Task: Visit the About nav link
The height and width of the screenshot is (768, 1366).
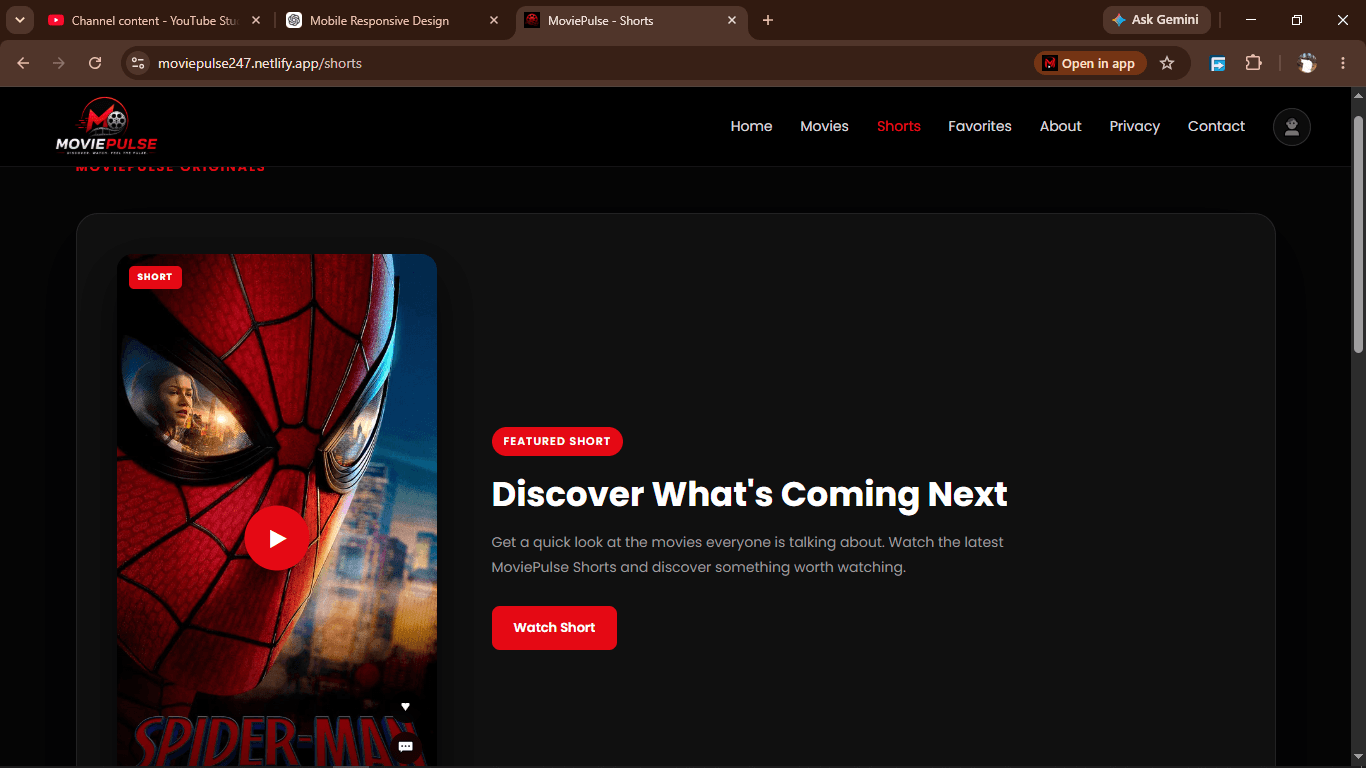Action: tap(1060, 126)
